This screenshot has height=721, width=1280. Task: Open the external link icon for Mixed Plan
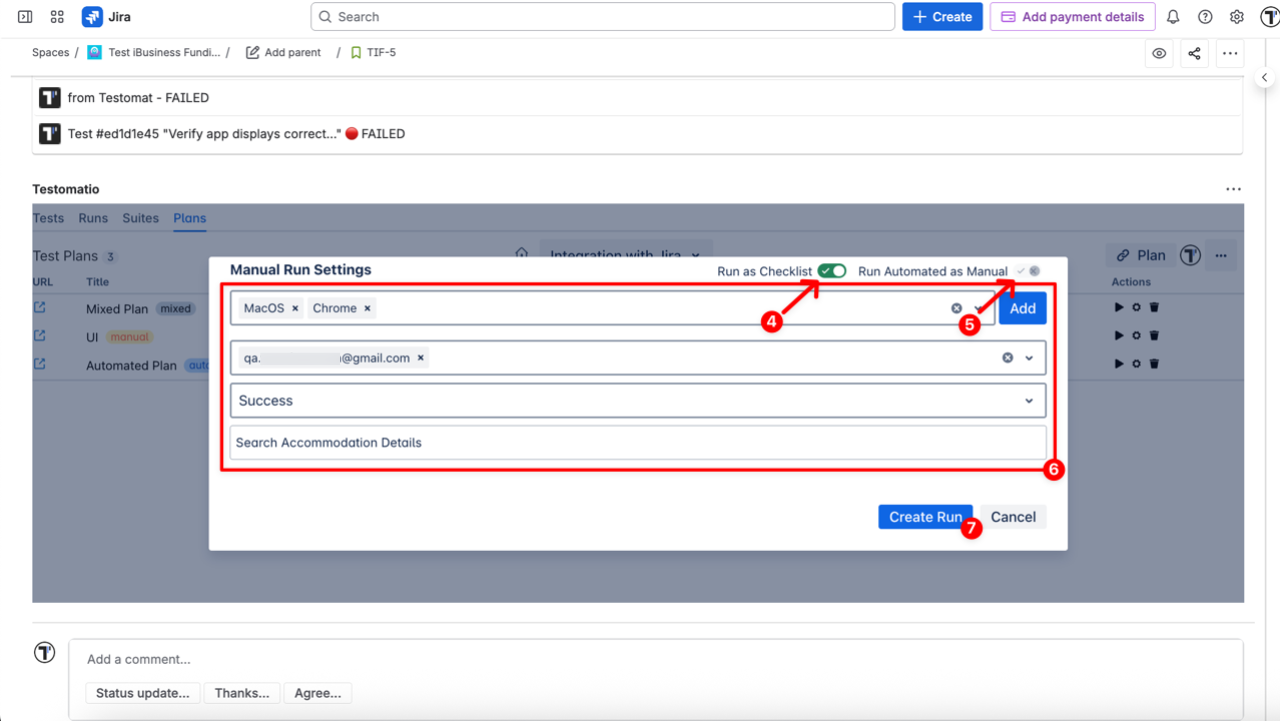[x=40, y=308]
